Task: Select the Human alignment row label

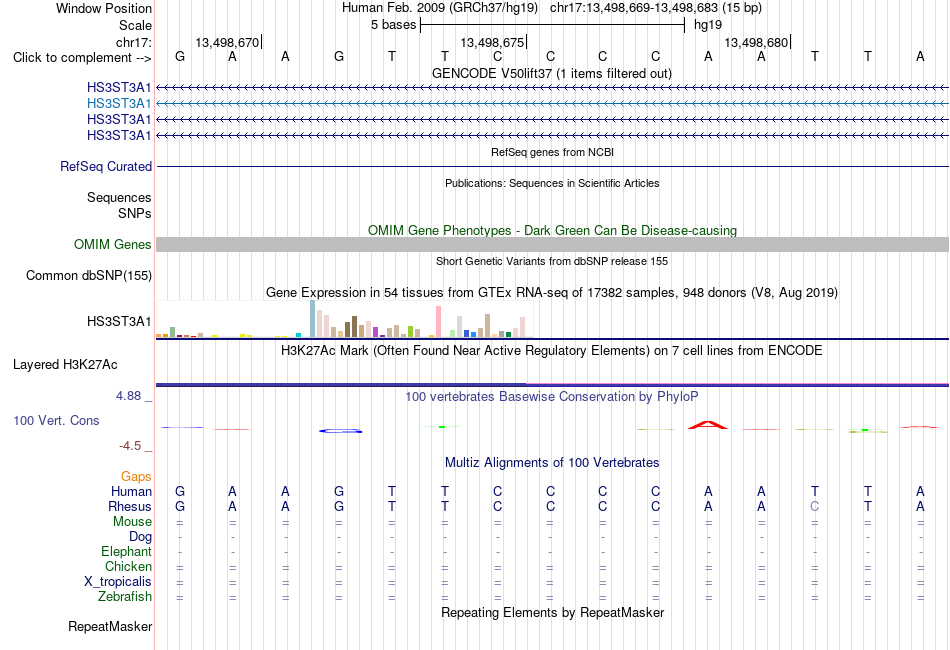Action: click(131, 491)
